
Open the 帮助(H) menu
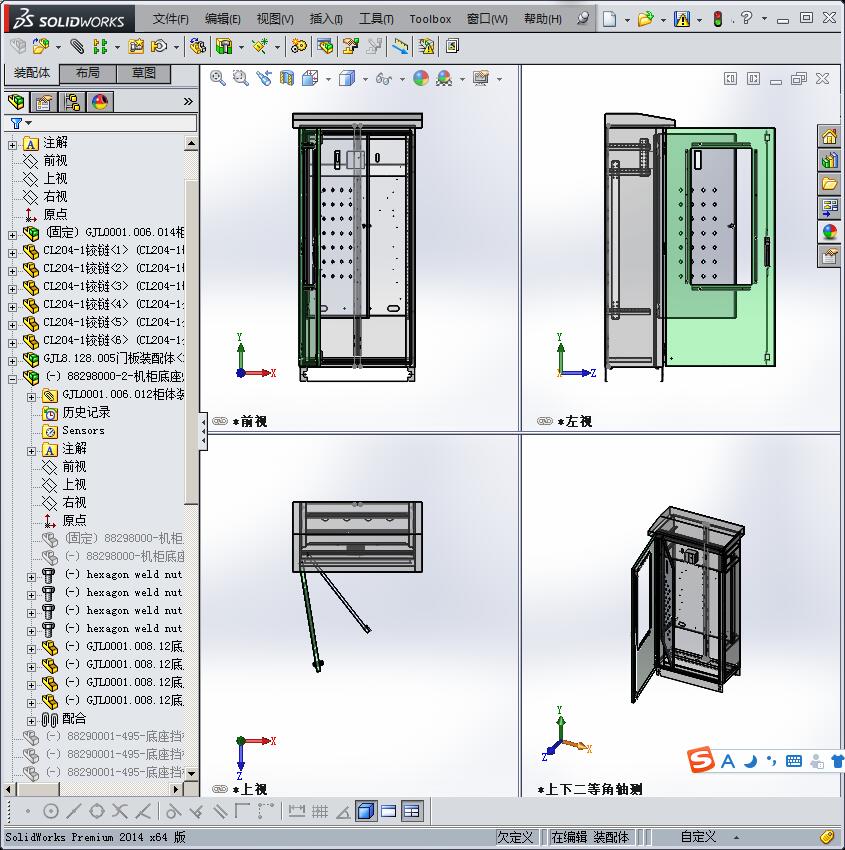click(543, 19)
